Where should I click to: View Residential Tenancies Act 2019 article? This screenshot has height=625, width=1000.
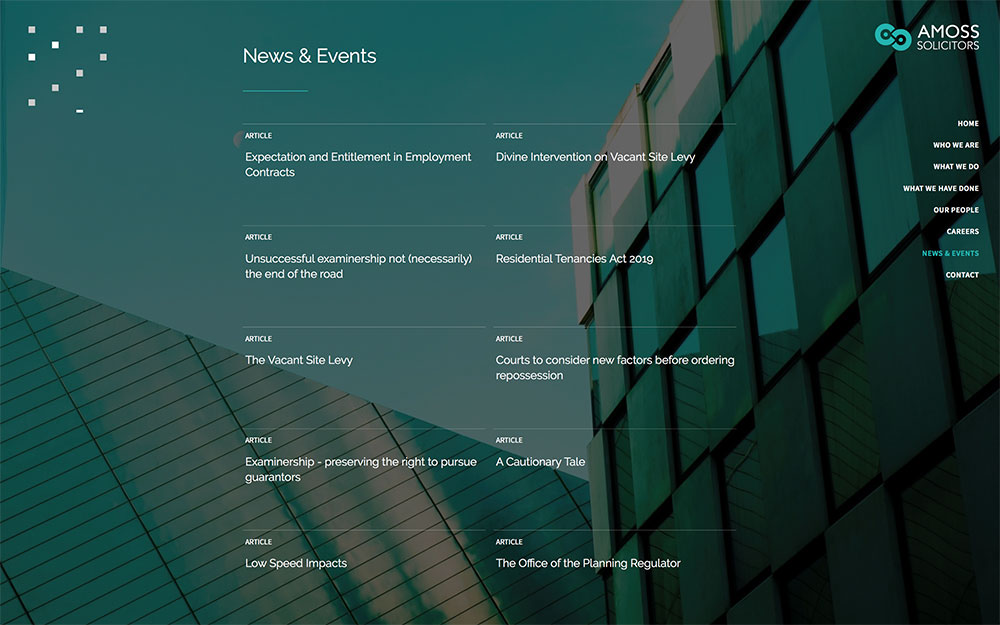(574, 259)
